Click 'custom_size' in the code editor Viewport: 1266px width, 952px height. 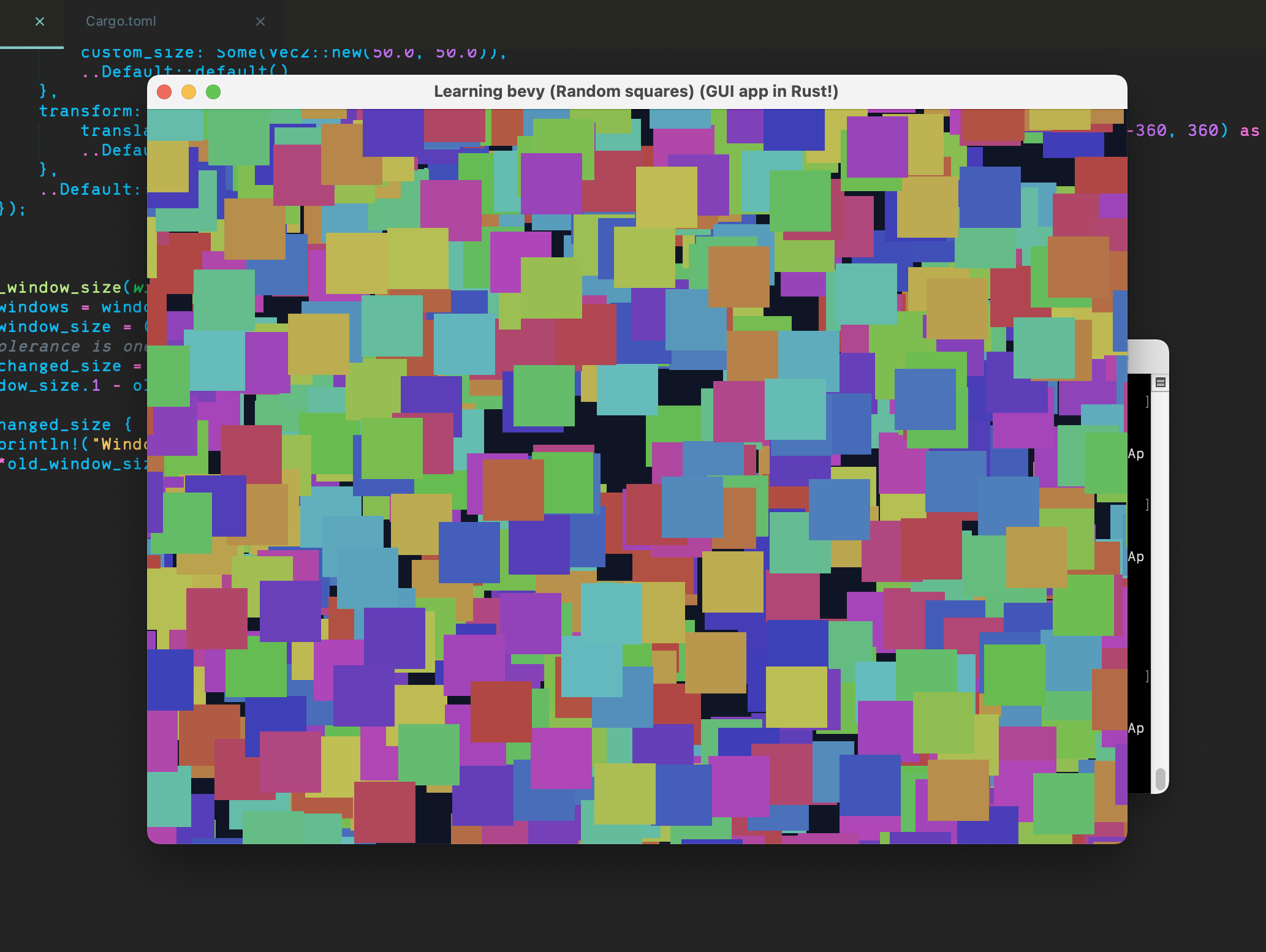pyautogui.click(x=137, y=53)
